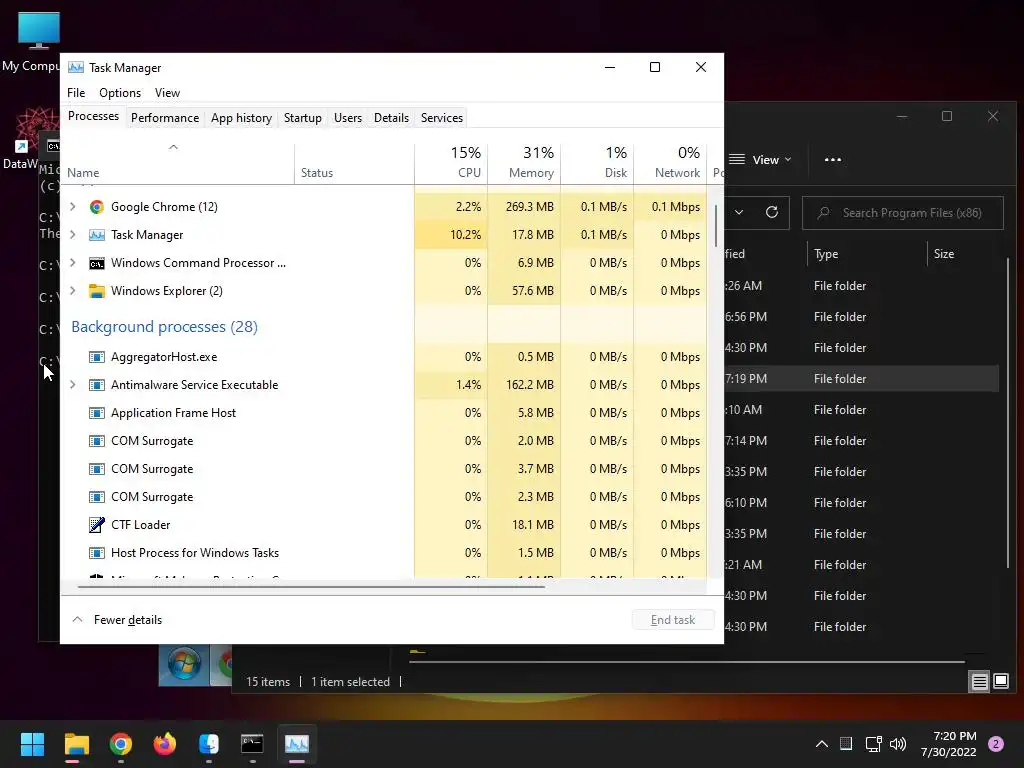
Task: Switch to the Users tab
Action: pos(347,118)
